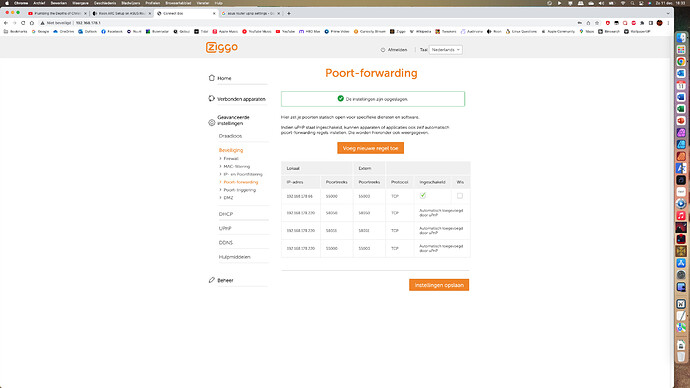The height and width of the screenshot is (388, 690).
Task: Open the Wikipedia bookmark
Action: [420, 32]
